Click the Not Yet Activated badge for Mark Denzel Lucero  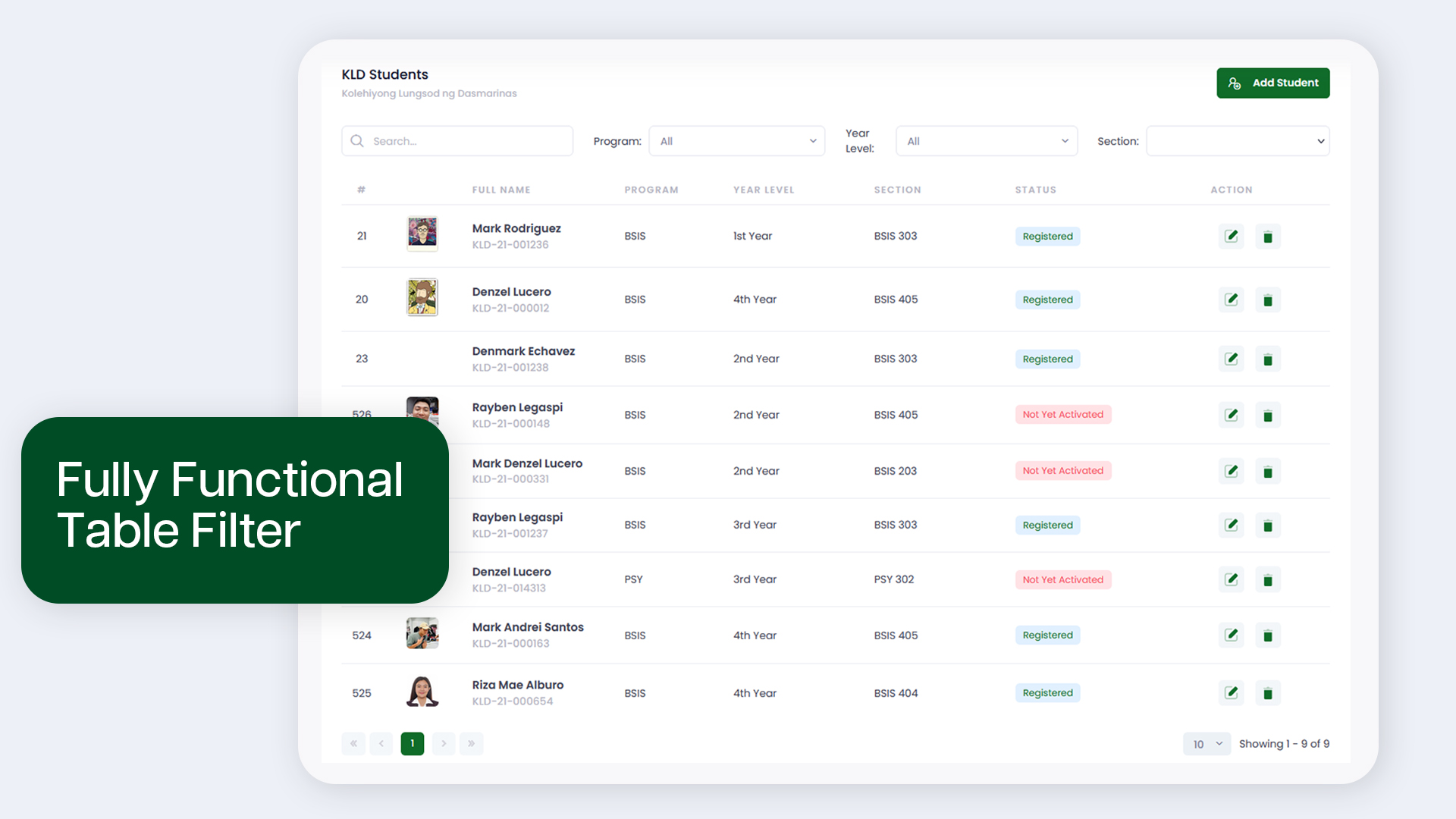(1063, 470)
